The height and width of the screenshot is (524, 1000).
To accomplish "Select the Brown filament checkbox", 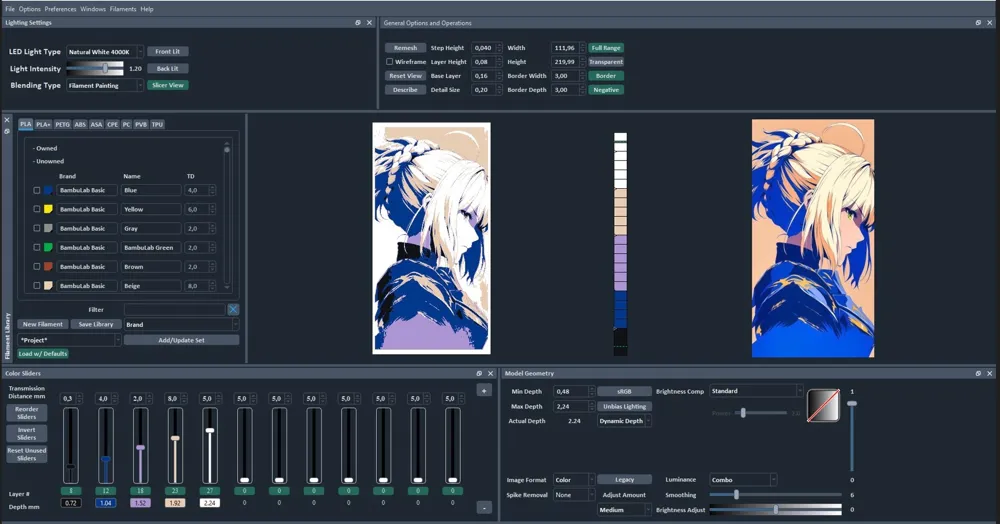I will point(36,266).
